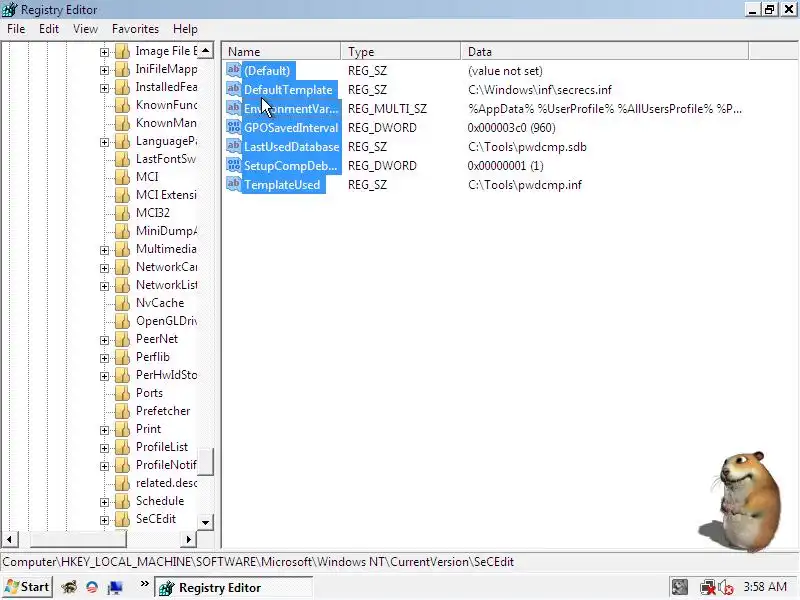This screenshot has height=600, width=800.
Task: Click the 3:58 AM taskbar clock
Action: tap(765, 587)
